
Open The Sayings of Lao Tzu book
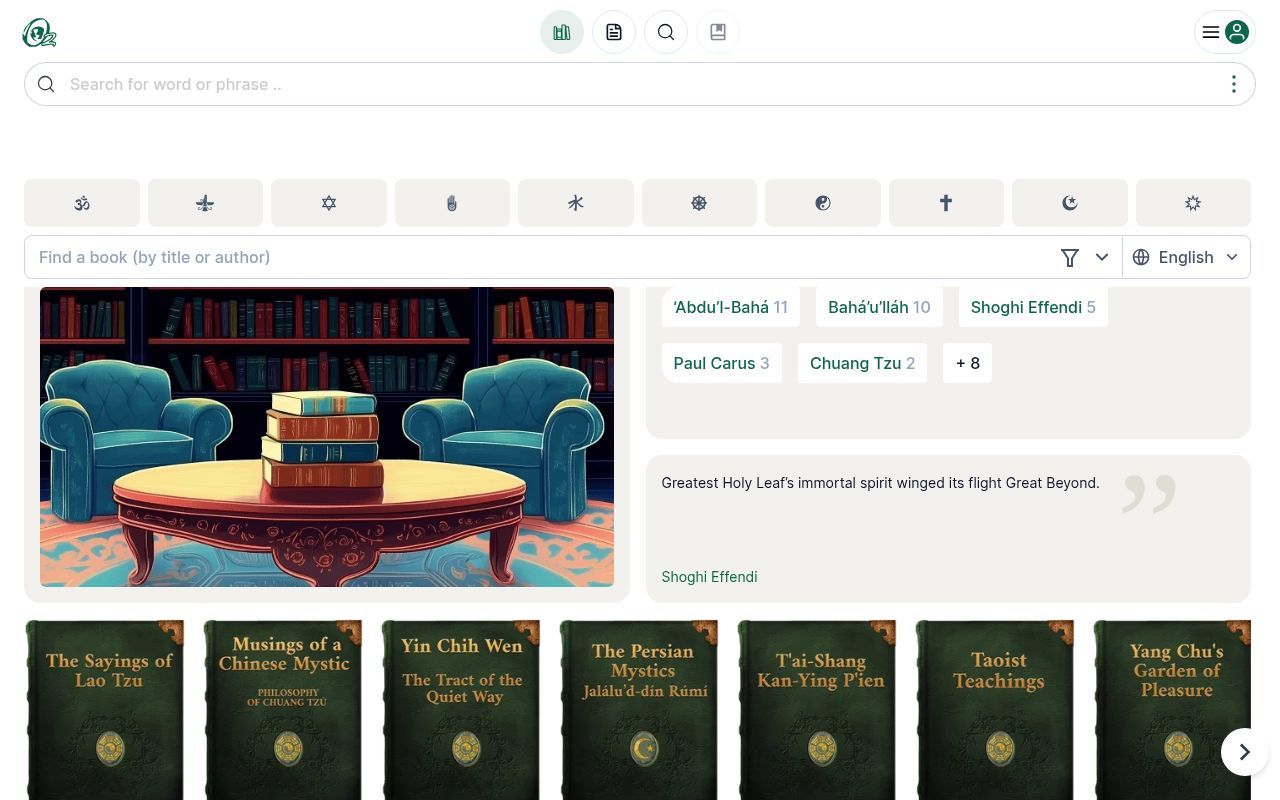pos(105,710)
